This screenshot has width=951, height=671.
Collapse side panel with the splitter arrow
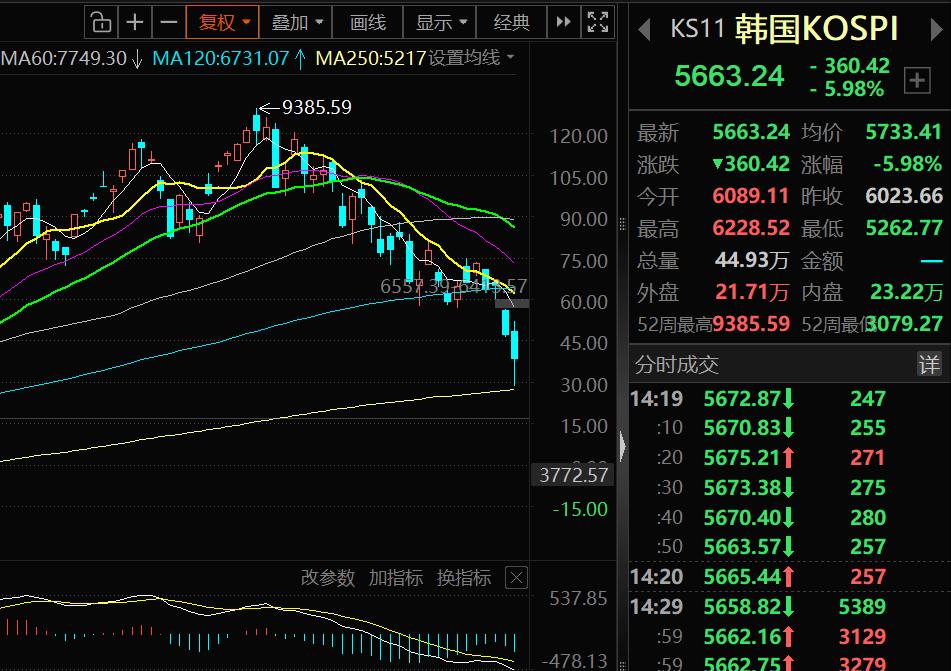click(x=623, y=447)
